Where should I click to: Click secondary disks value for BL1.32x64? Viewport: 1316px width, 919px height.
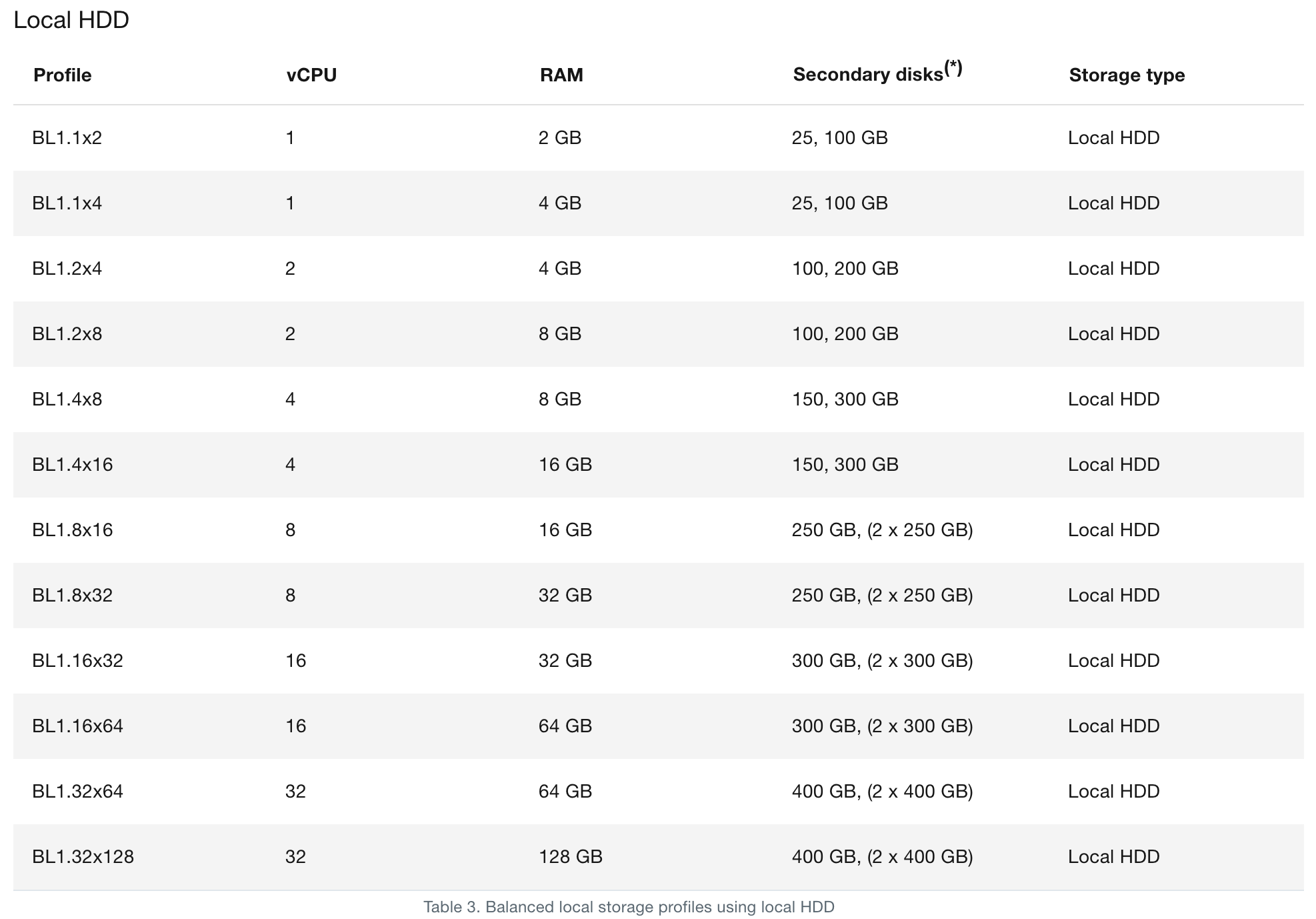click(882, 791)
